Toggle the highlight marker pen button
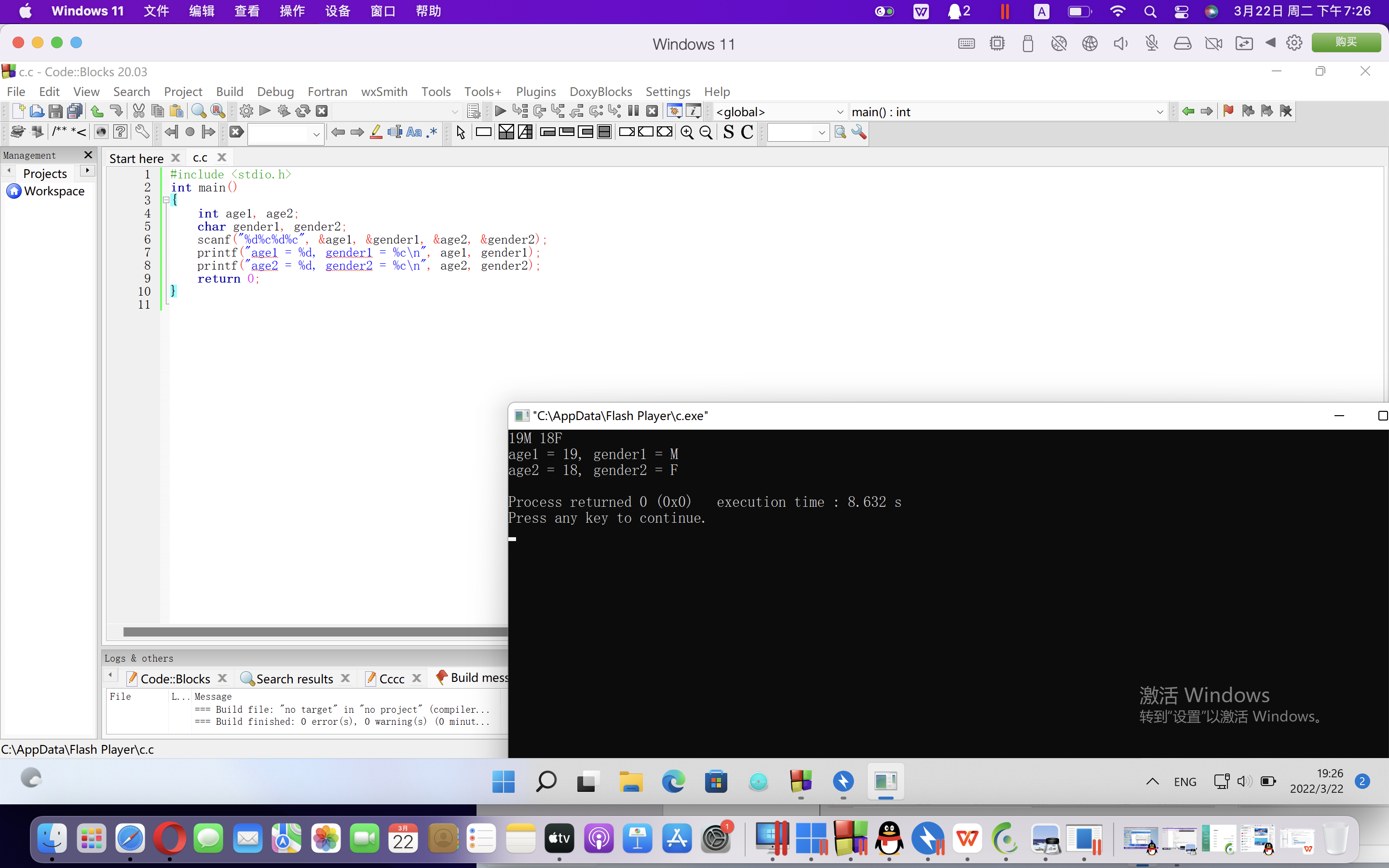This screenshot has height=868, width=1389. 376,133
